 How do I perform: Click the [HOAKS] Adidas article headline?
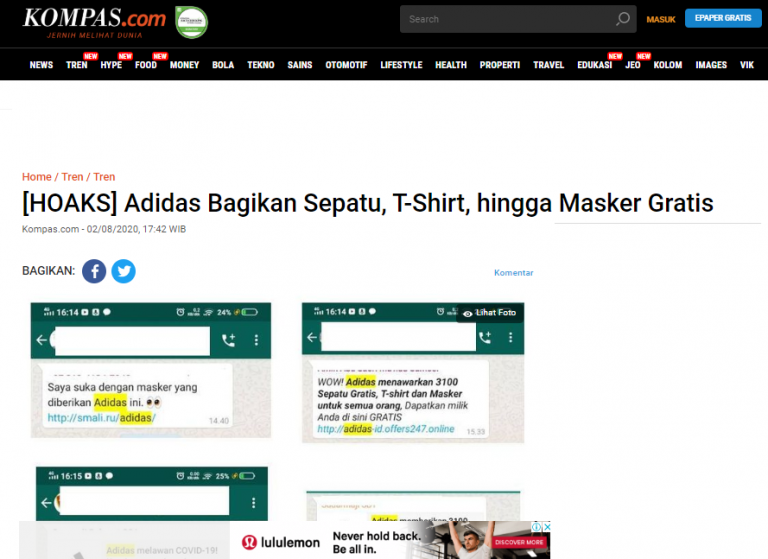coord(368,203)
